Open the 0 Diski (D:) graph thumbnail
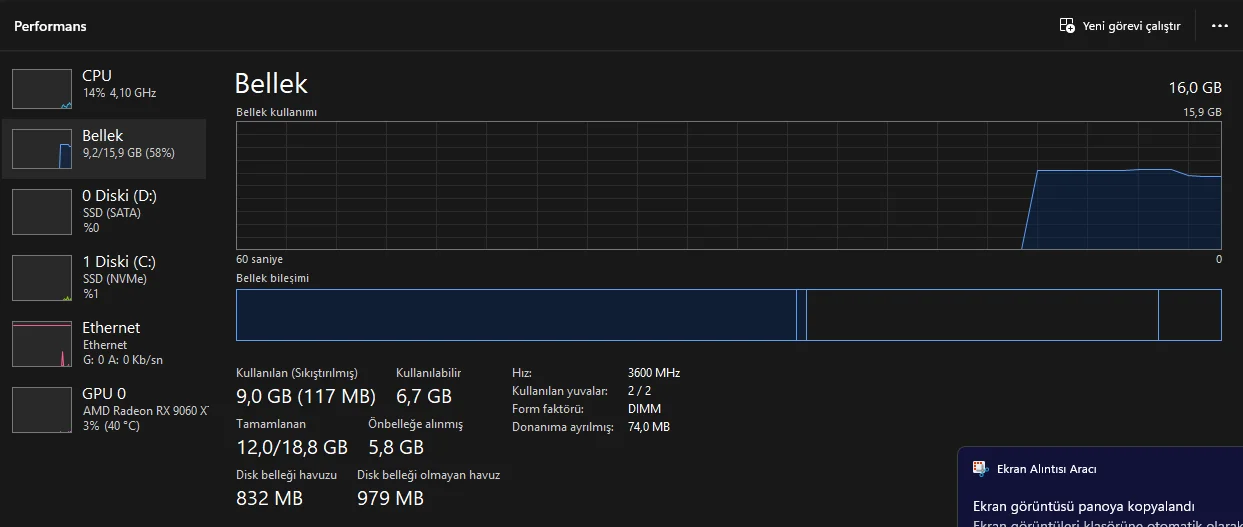The width and height of the screenshot is (1243, 527). coord(42,212)
